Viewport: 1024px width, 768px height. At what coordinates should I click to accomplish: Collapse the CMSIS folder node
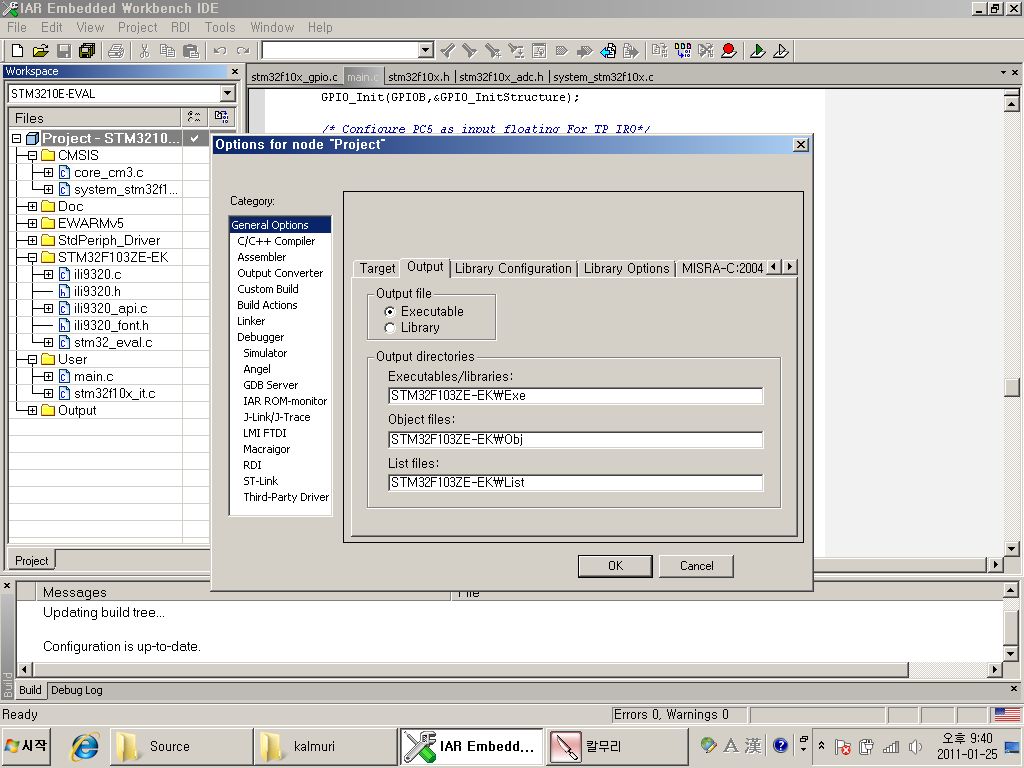[x=32, y=155]
